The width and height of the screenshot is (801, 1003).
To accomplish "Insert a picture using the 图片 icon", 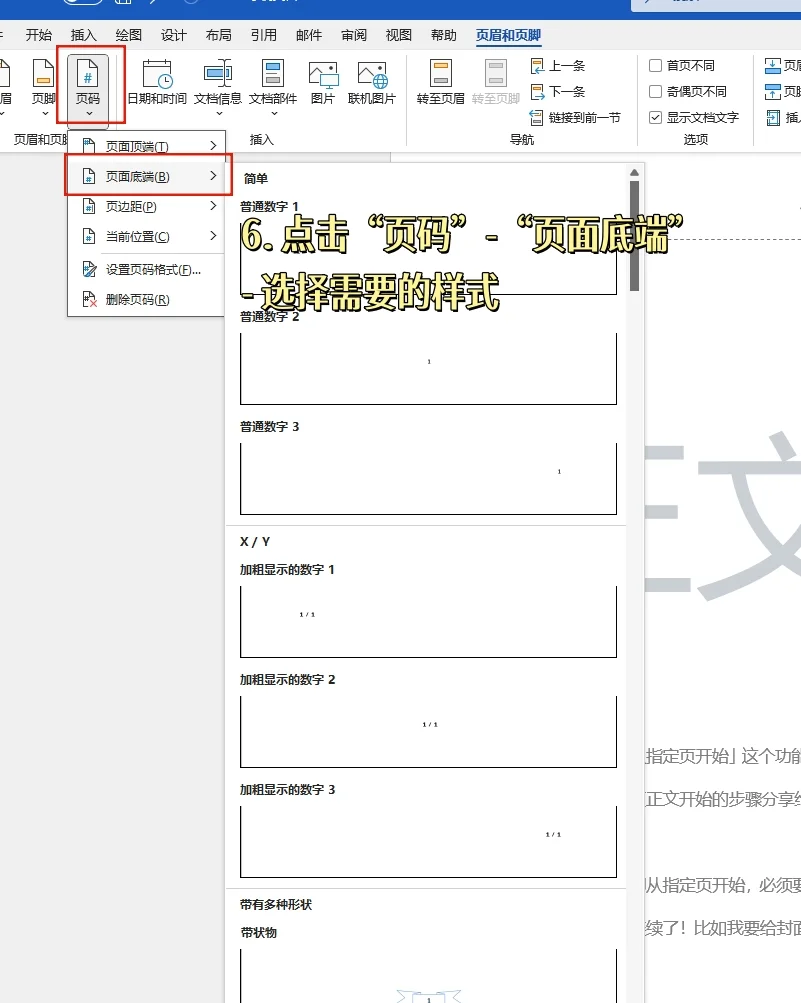I will pos(322,77).
